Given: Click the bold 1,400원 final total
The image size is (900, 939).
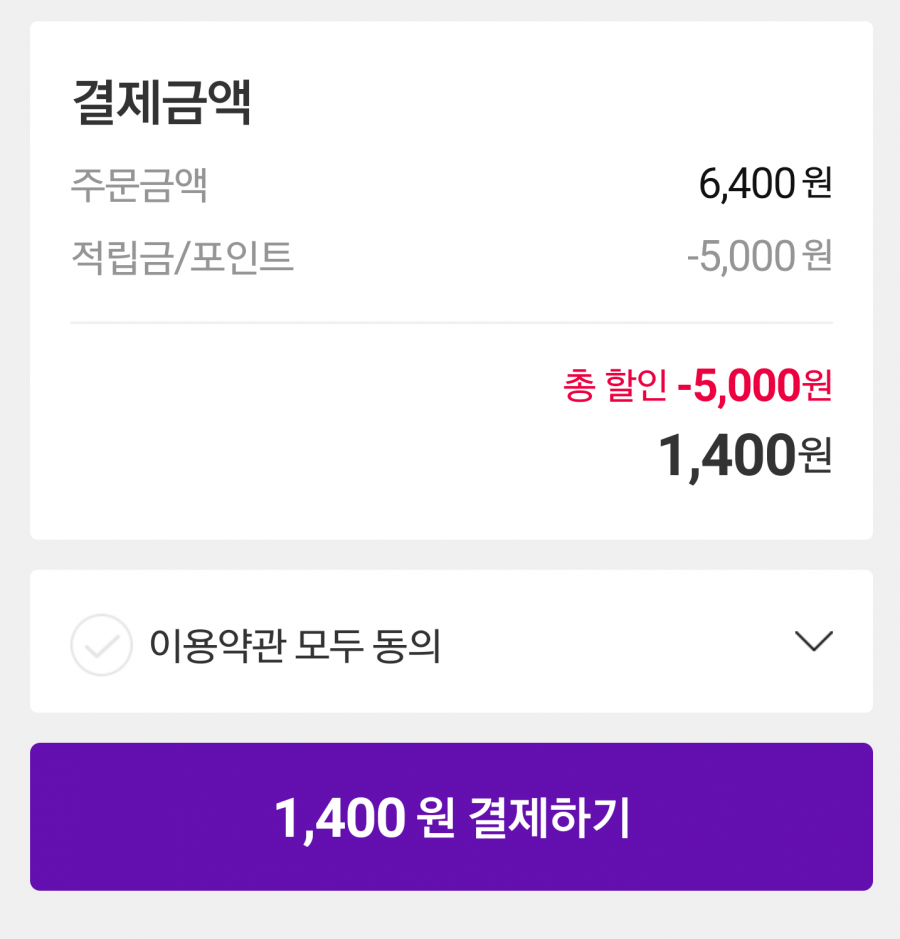Looking at the screenshot, I should [745, 456].
